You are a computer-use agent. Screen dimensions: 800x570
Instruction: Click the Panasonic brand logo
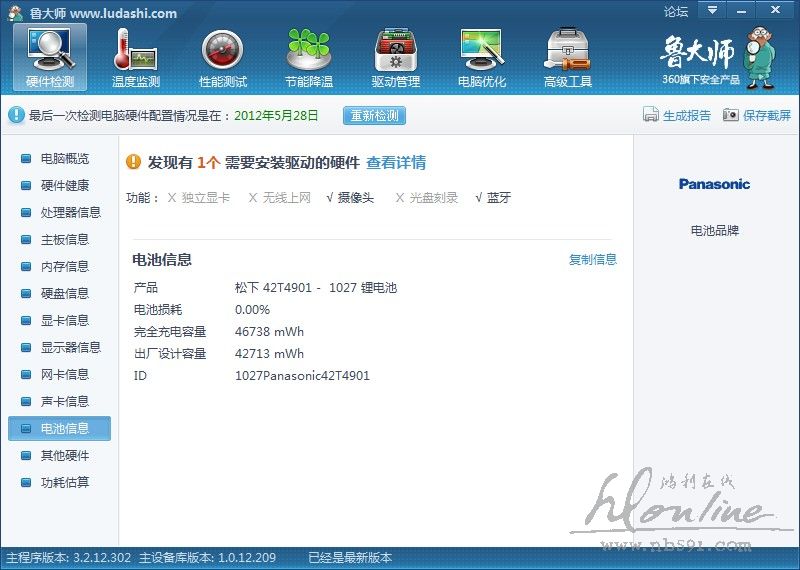click(714, 184)
